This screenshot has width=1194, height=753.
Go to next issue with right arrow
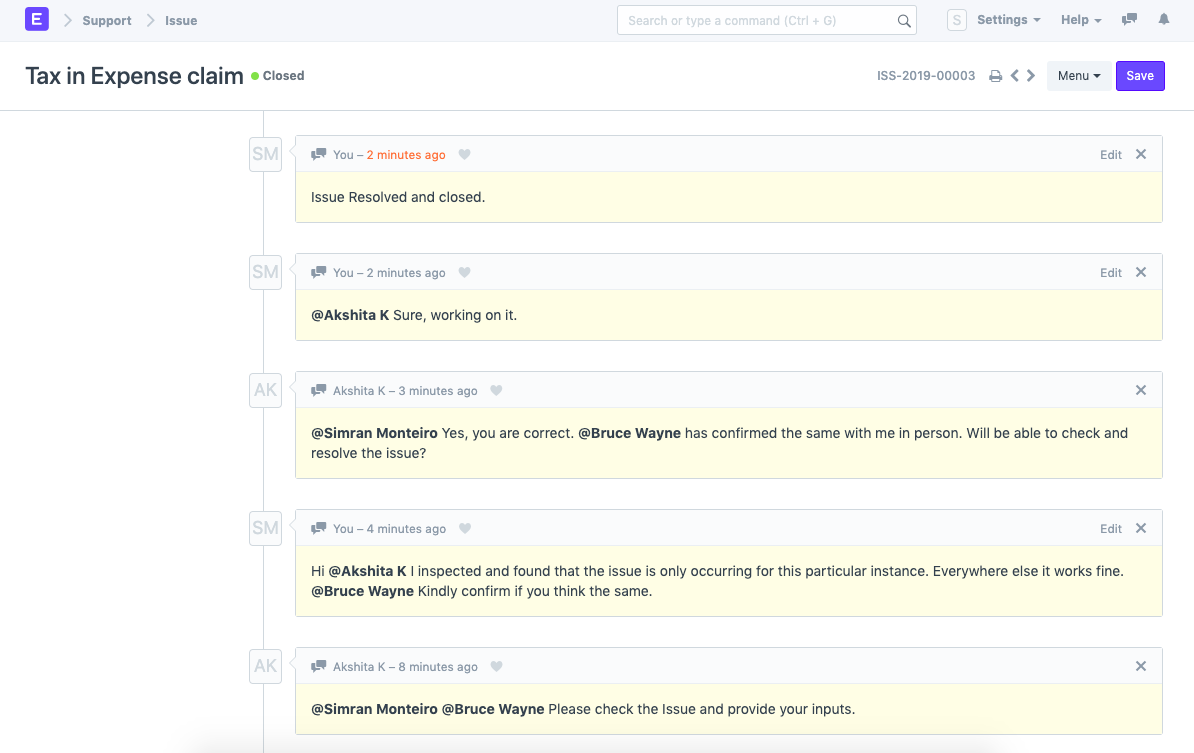pyautogui.click(x=1031, y=76)
